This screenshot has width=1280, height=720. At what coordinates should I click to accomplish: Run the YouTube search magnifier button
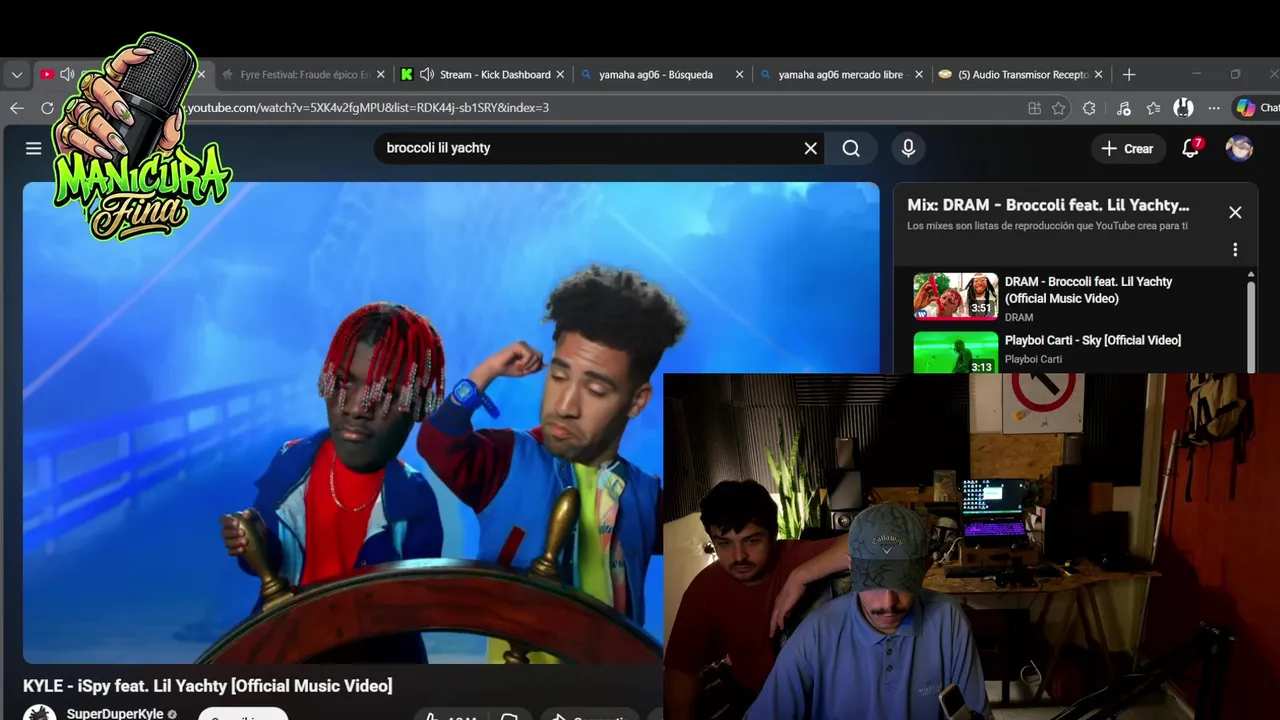(x=851, y=148)
